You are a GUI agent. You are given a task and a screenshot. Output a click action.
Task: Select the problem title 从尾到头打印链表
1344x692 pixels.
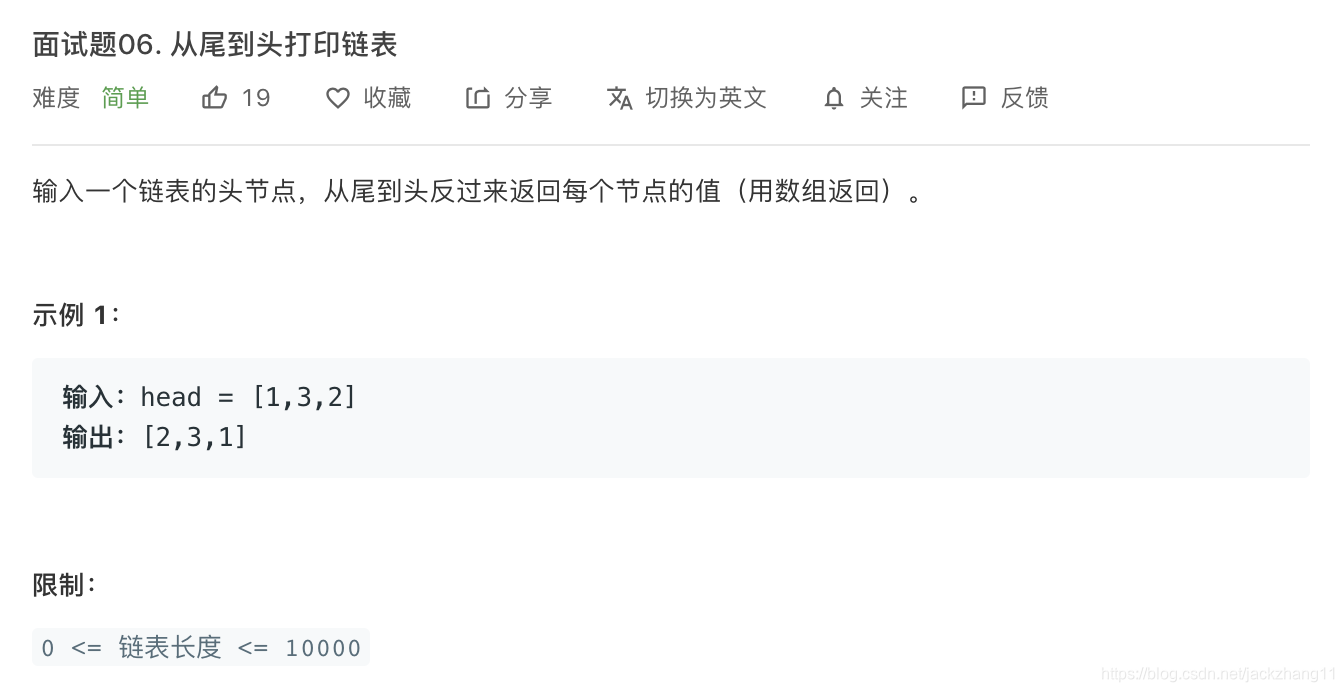point(283,44)
